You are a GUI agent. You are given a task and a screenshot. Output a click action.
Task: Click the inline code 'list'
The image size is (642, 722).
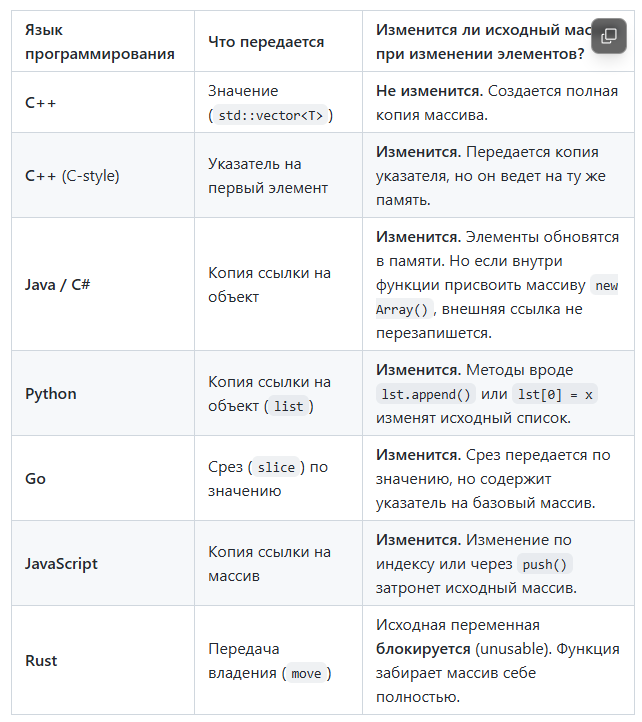point(288,406)
